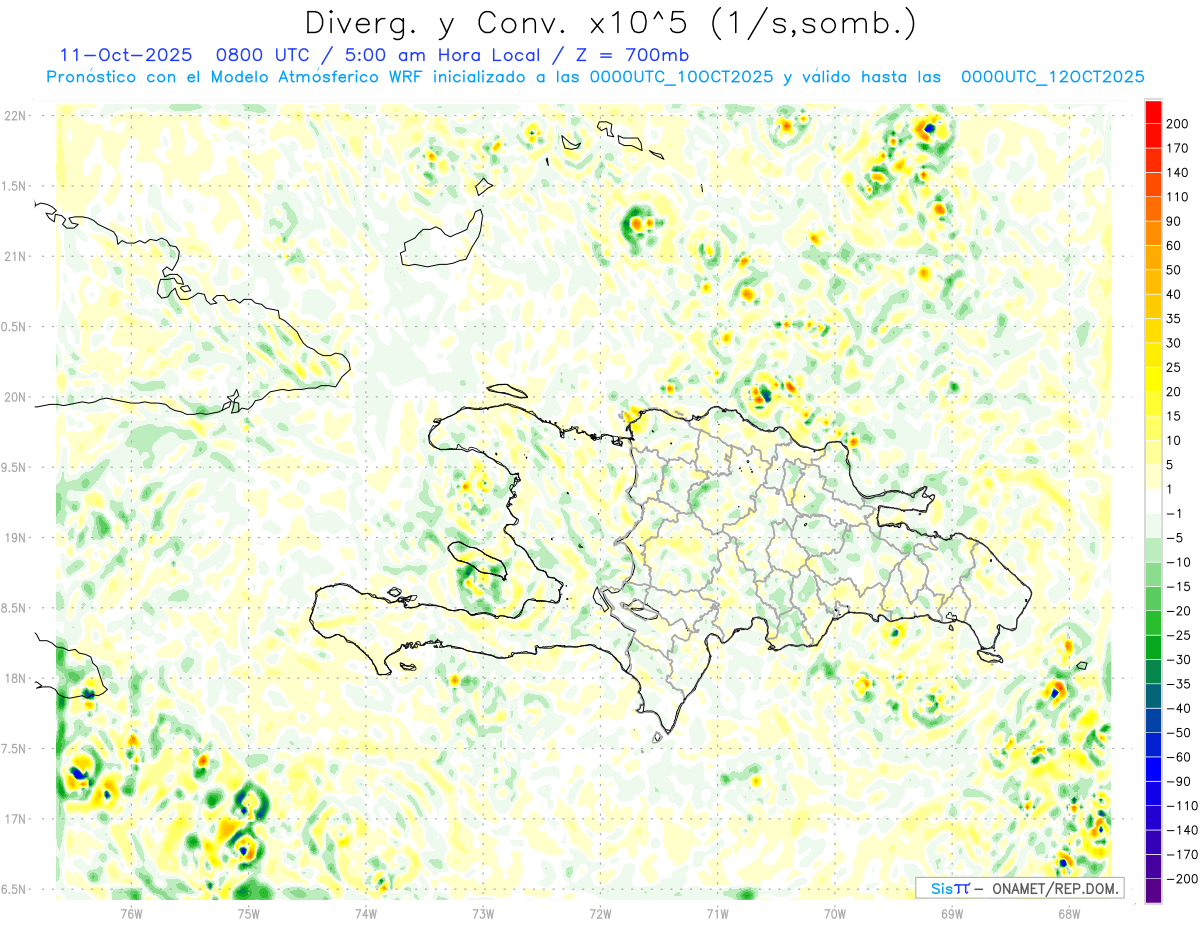The image size is (1200, 927).
Task: Click the -20 color scale value
Action: click(1180, 611)
